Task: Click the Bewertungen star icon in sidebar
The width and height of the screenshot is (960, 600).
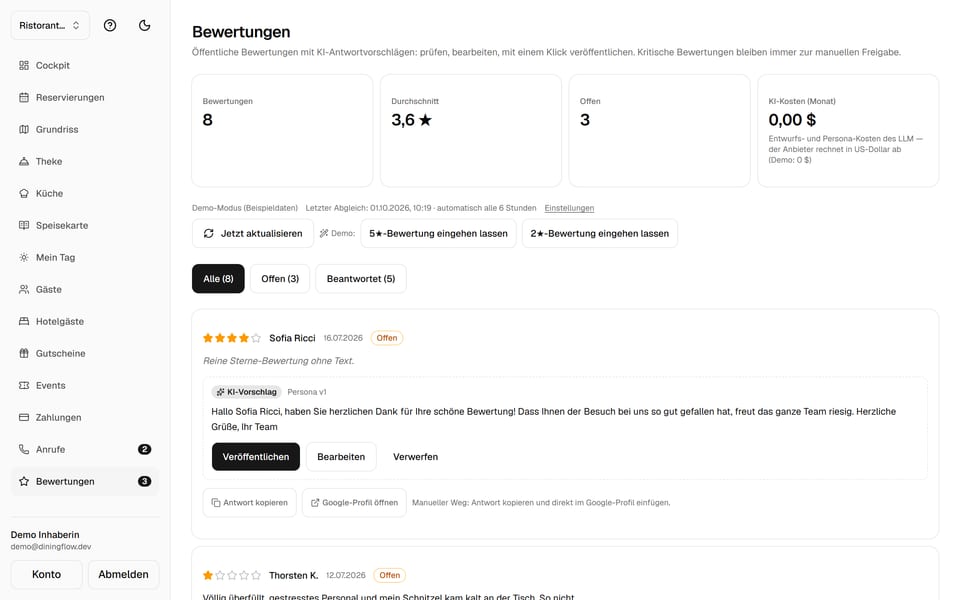Action: pos(24,481)
